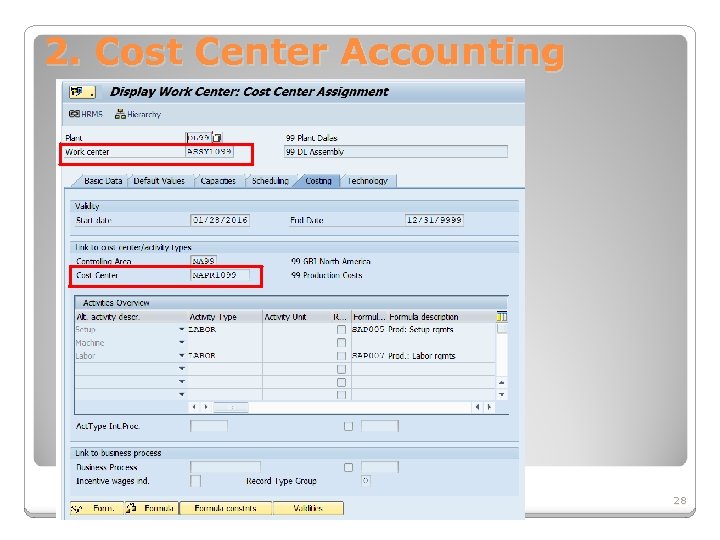The height and width of the screenshot is (540, 720).
Task: Open the Hierarchy toolbar button
Action: pos(138,114)
